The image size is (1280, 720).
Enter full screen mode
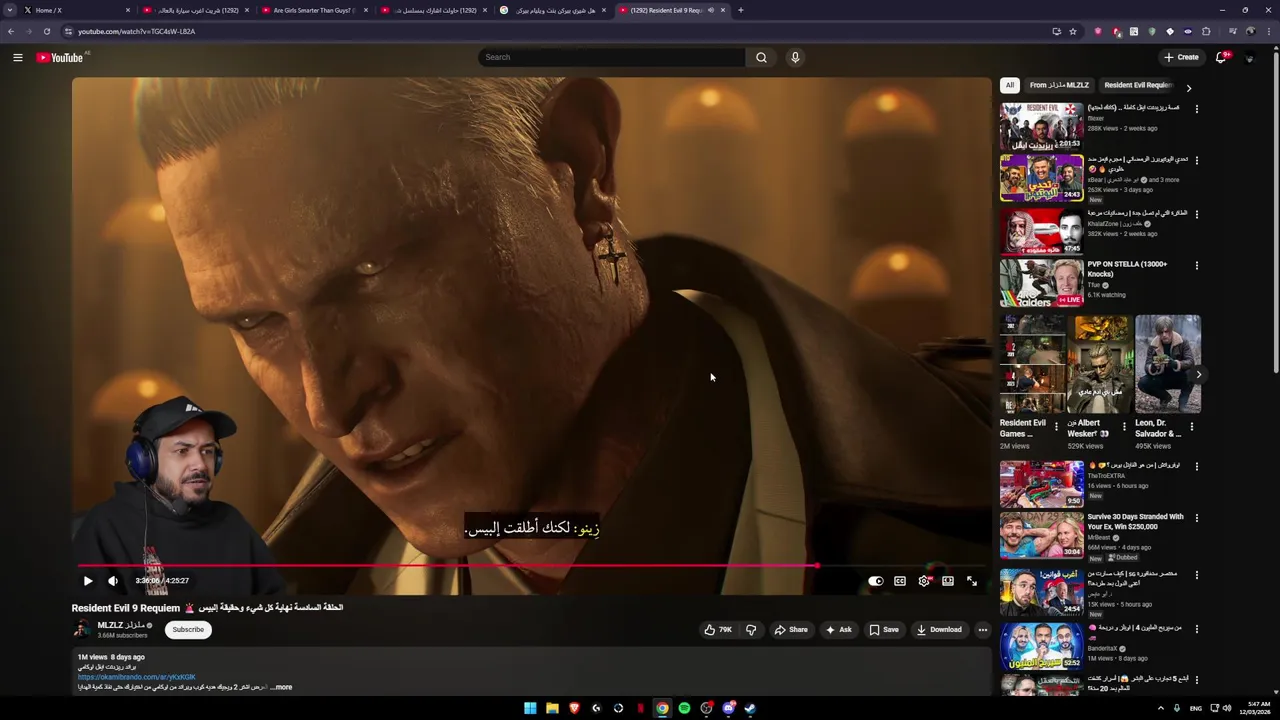972,581
